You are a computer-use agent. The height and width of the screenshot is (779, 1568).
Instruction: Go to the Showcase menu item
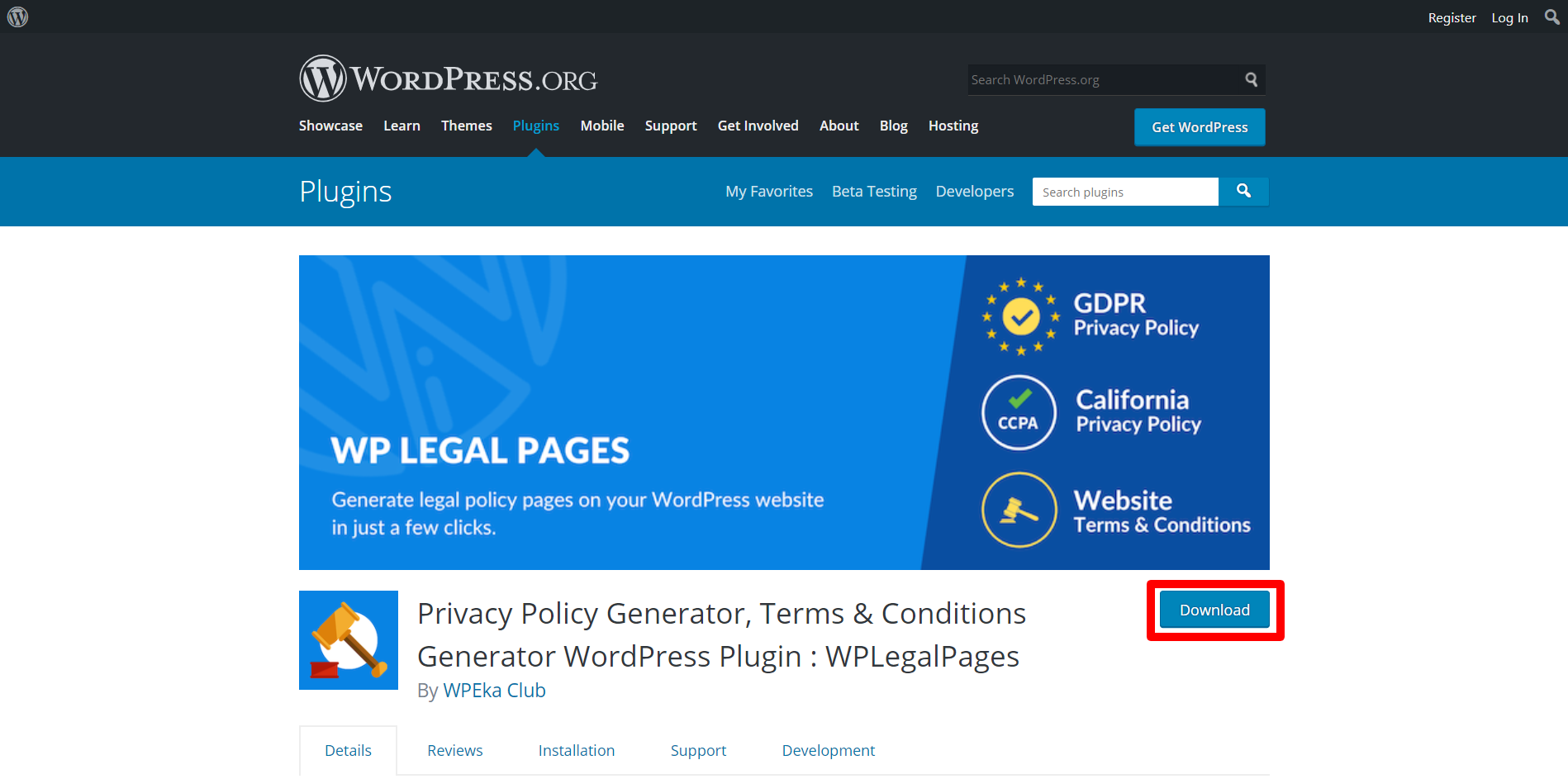[330, 126]
